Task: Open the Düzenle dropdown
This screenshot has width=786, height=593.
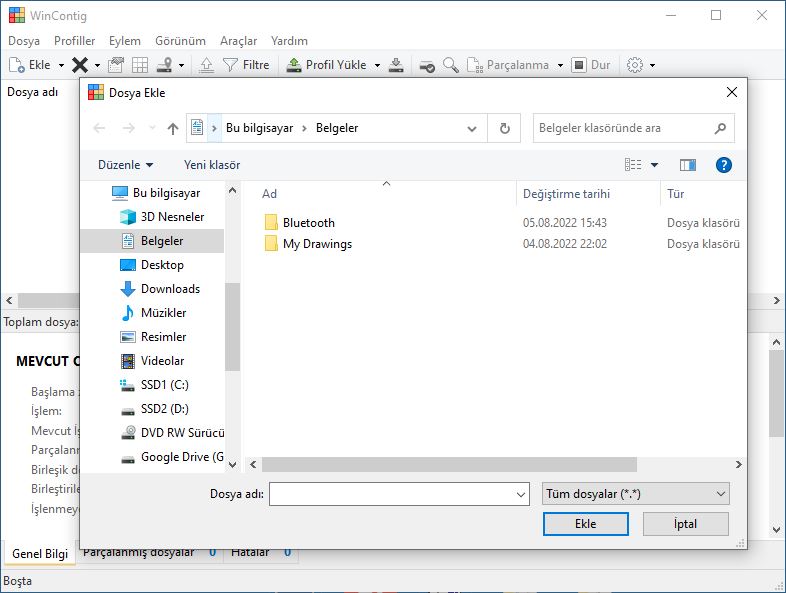Action: 126,165
